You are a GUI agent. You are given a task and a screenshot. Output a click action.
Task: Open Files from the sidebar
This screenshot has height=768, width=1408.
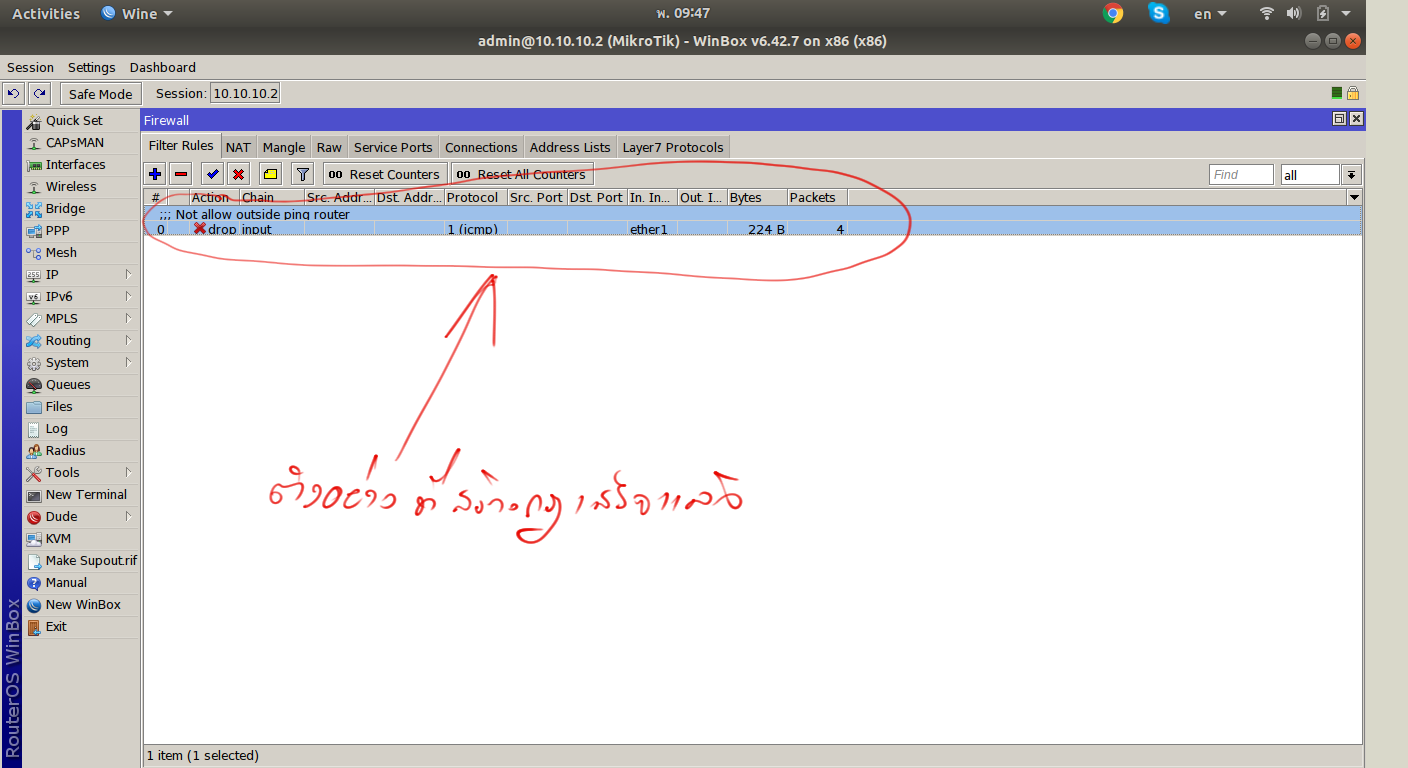click(x=82, y=406)
